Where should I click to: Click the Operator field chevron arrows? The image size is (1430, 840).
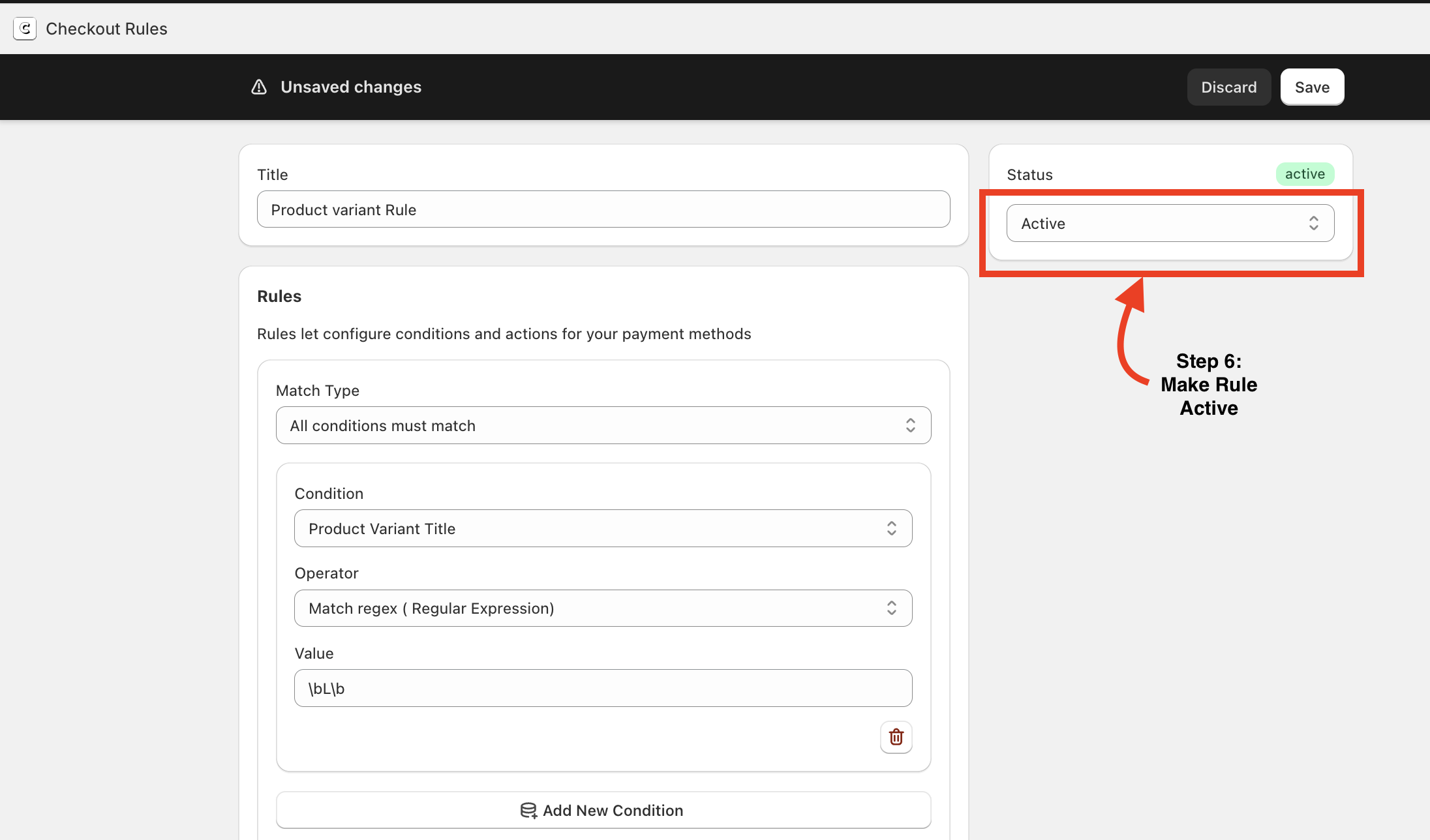click(x=891, y=608)
